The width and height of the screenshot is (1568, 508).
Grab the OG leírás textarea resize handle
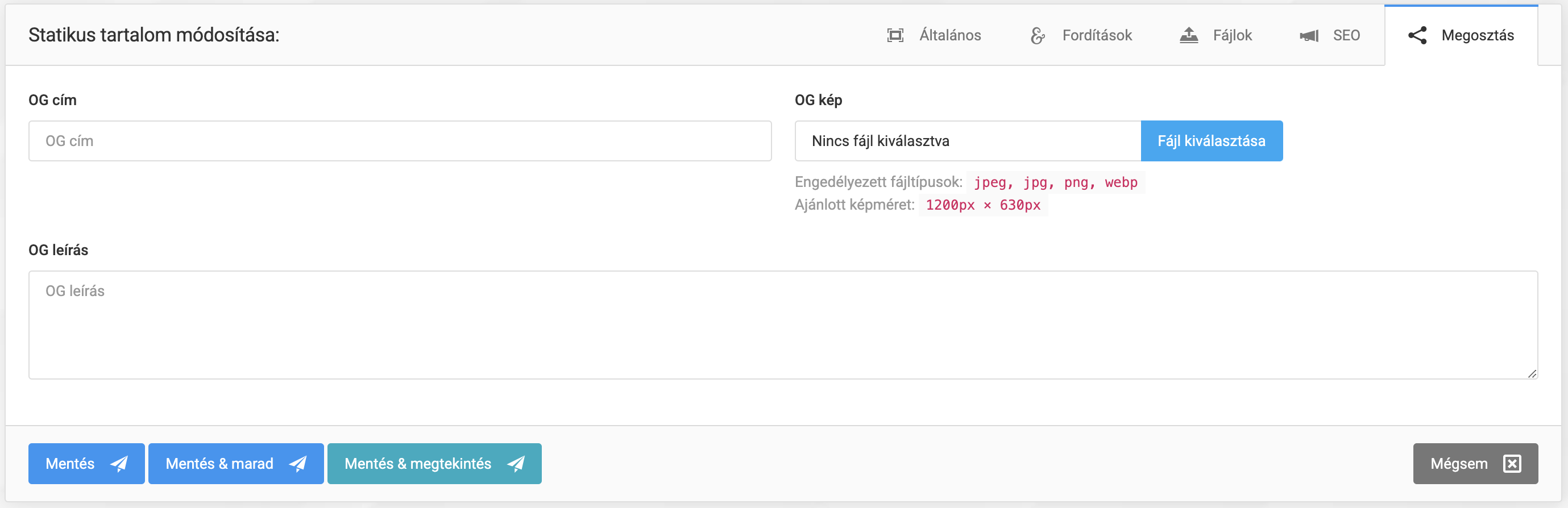[x=1532, y=373]
